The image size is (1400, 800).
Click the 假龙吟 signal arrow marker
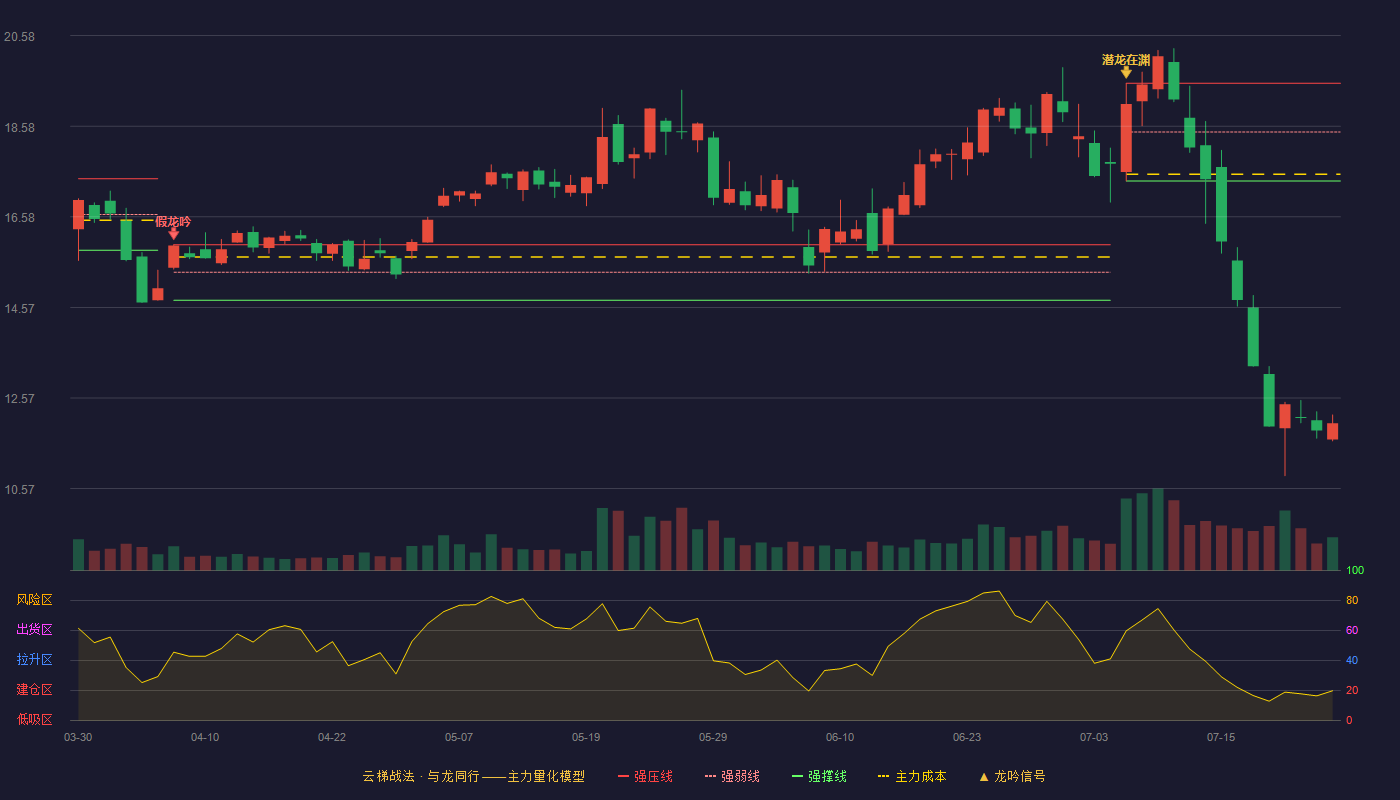(x=173, y=234)
